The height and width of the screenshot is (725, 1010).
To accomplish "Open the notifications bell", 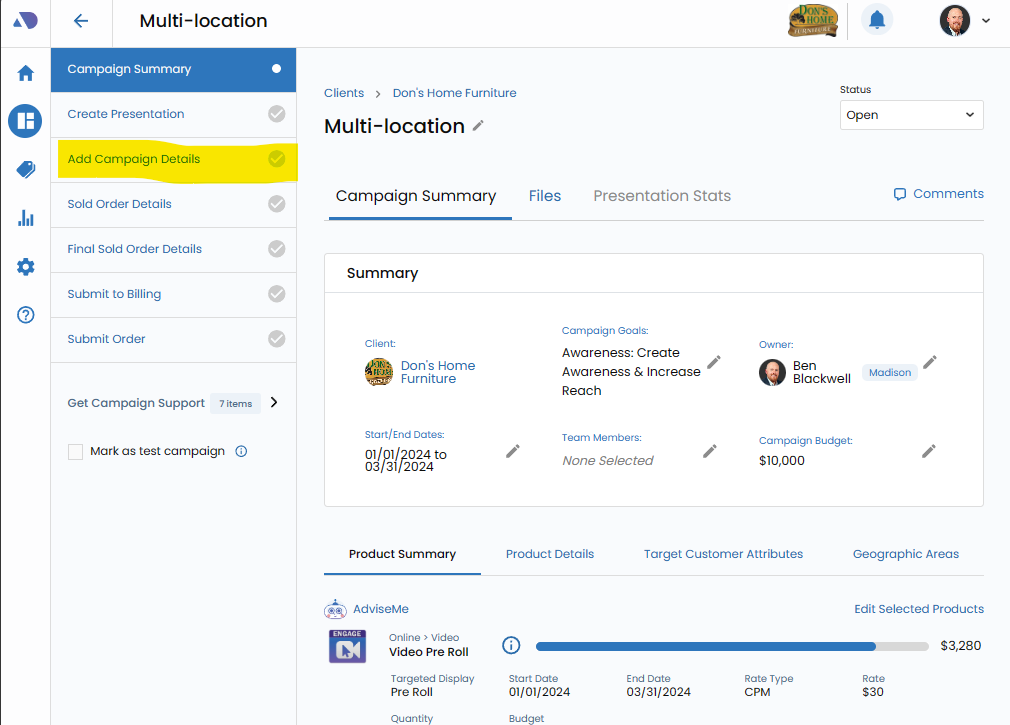I will (x=877, y=20).
